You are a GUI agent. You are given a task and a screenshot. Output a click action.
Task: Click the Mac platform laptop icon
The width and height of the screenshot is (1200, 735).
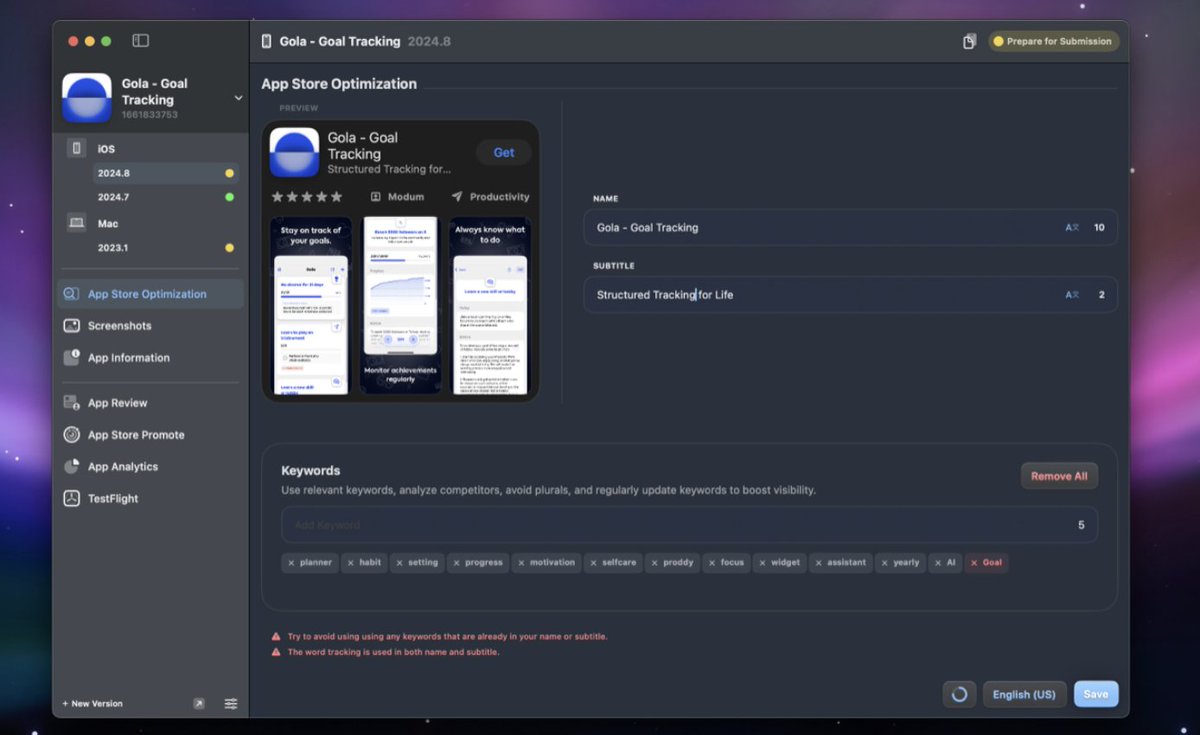[x=77, y=223]
